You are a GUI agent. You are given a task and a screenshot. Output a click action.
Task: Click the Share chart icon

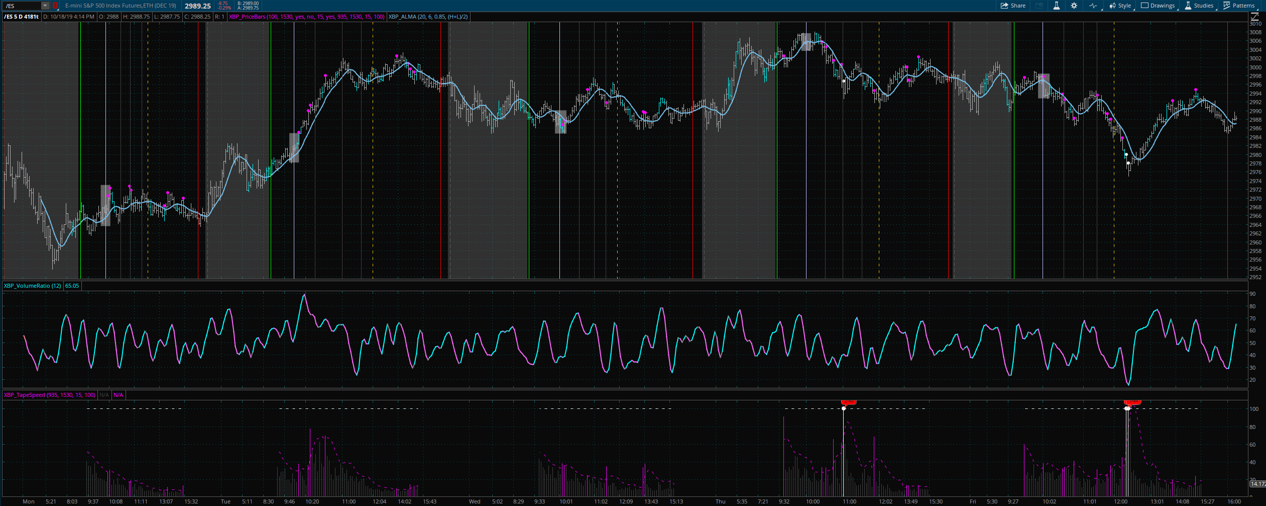(1013, 6)
